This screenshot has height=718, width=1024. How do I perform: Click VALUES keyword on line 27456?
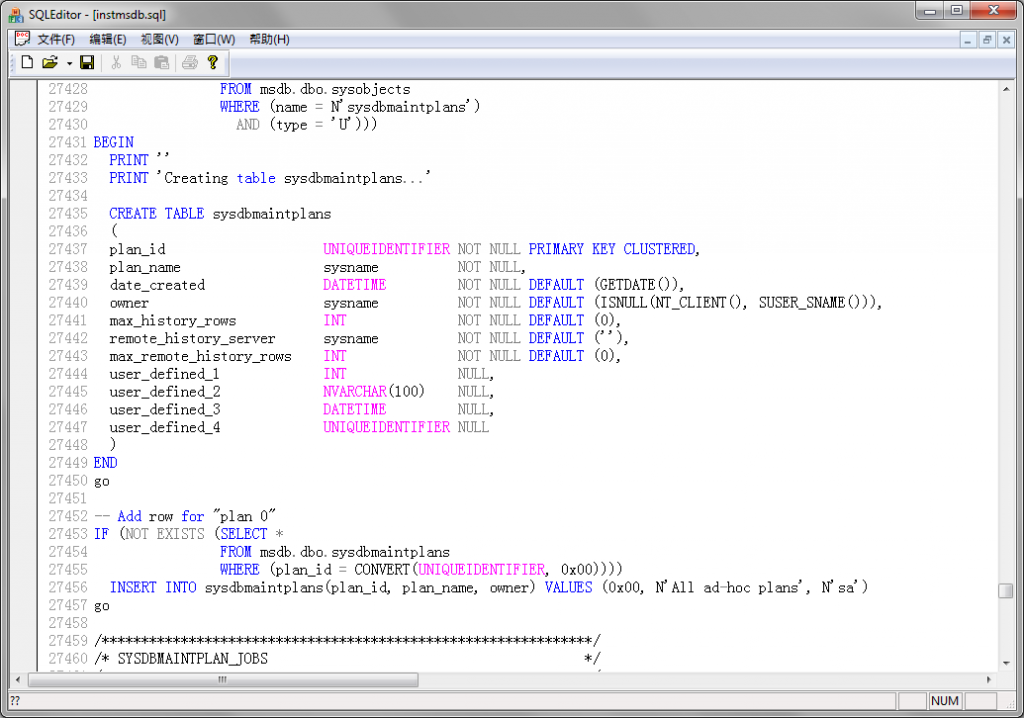(x=568, y=587)
